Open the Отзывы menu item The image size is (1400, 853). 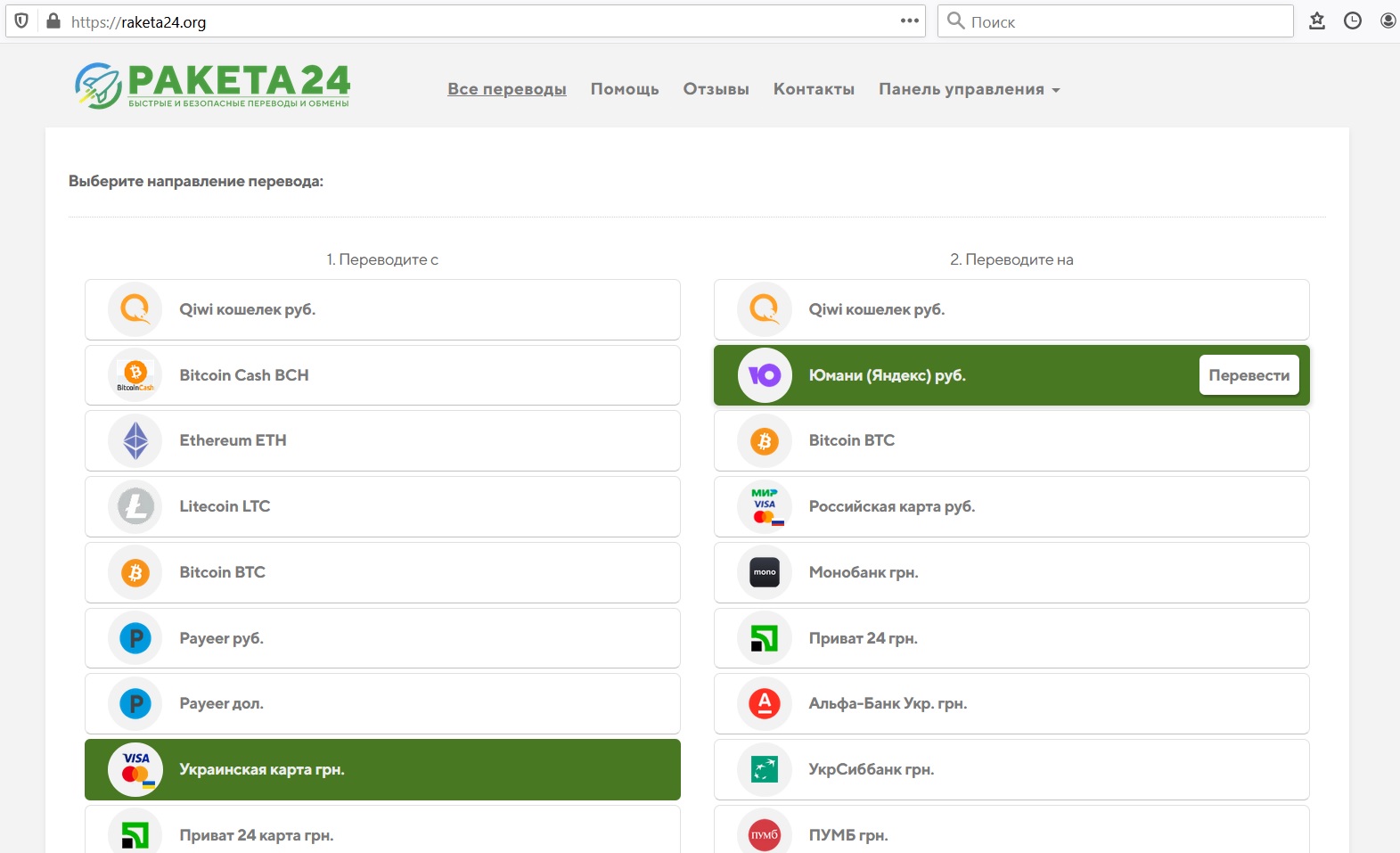coord(716,89)
